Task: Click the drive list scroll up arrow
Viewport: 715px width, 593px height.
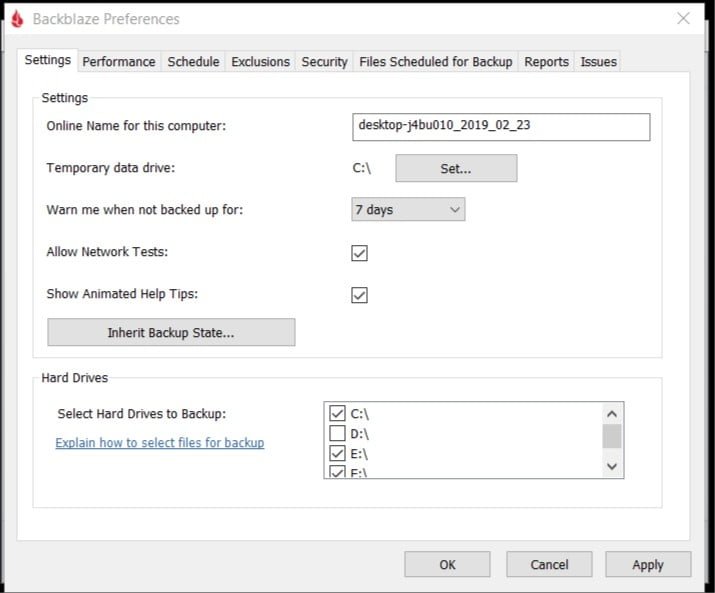Action: (x=612, y=414)
